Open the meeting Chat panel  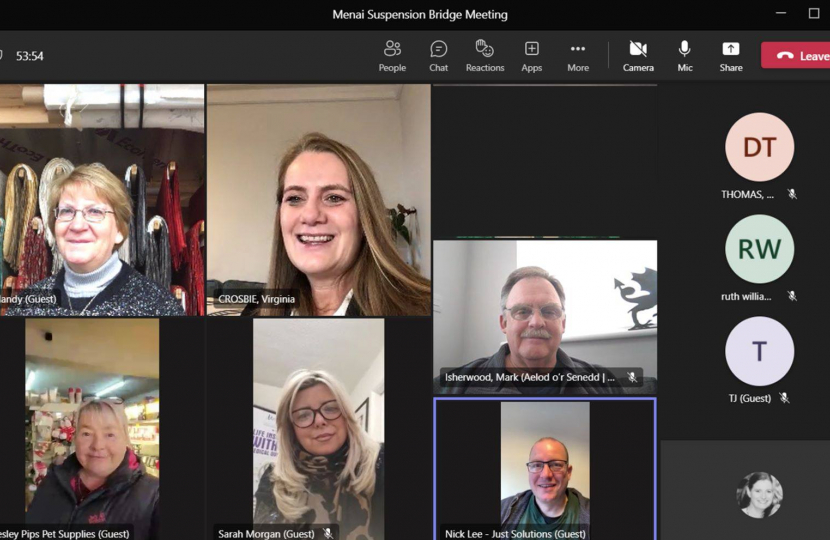(x=438, y=55)
